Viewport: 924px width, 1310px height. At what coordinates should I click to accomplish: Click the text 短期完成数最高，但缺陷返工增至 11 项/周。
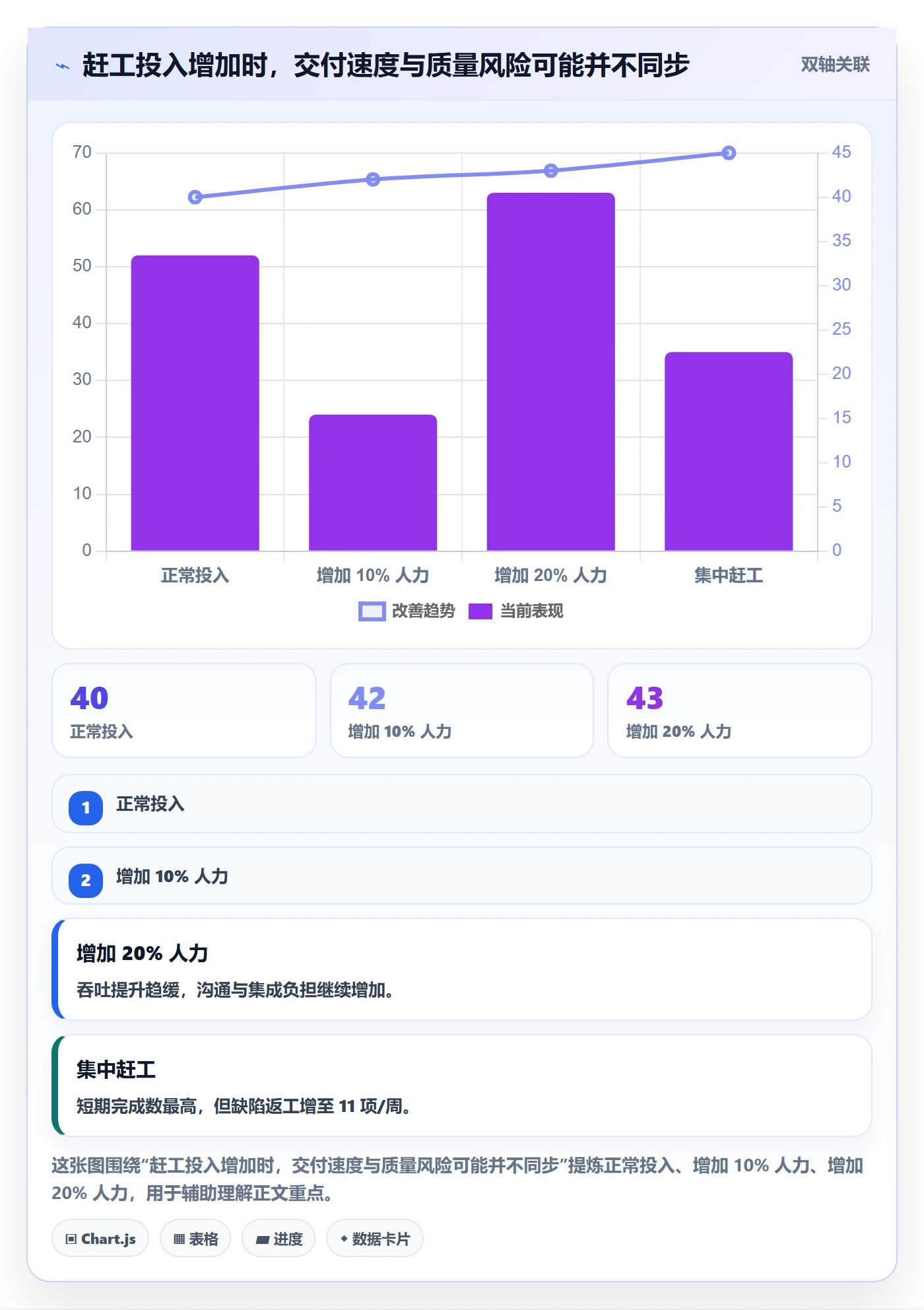click(244, 1107)
